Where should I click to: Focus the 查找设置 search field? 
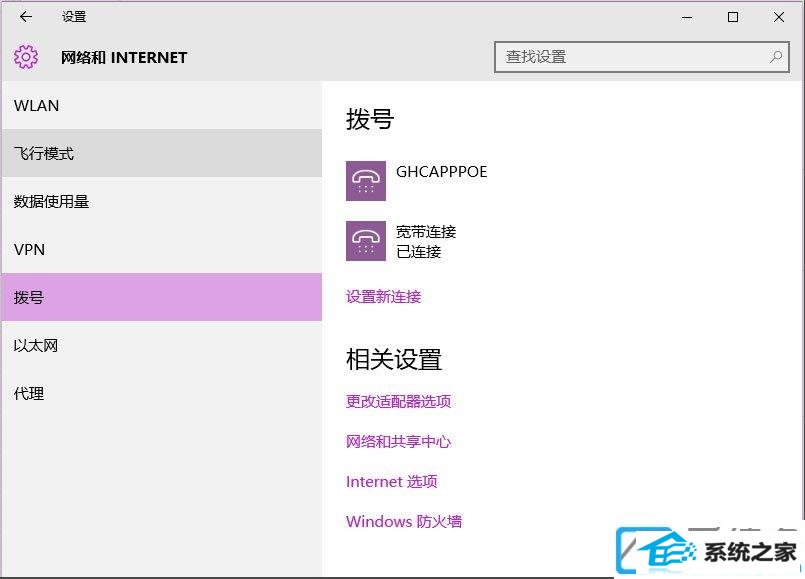[x=641, y=57]
